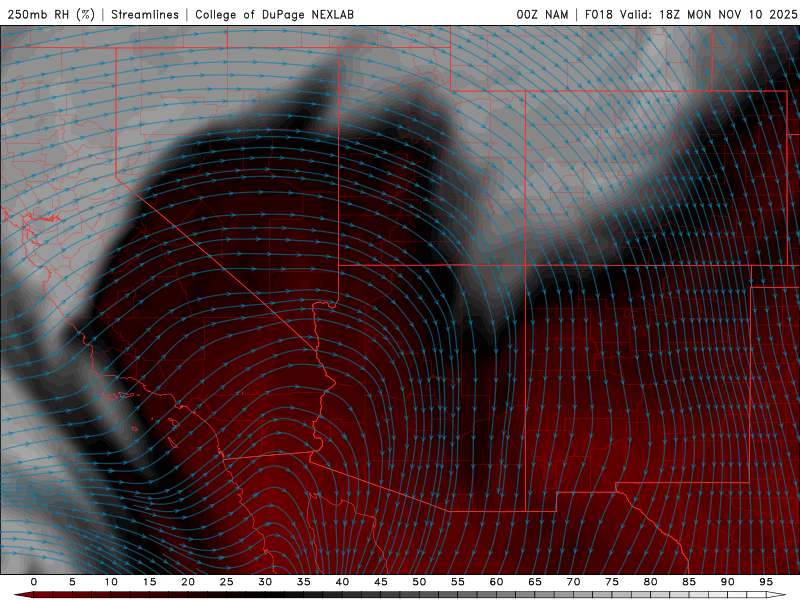Screen dimensions: 800x600
Task: Click the '70' label on the color scale
Action: (573, 582)
